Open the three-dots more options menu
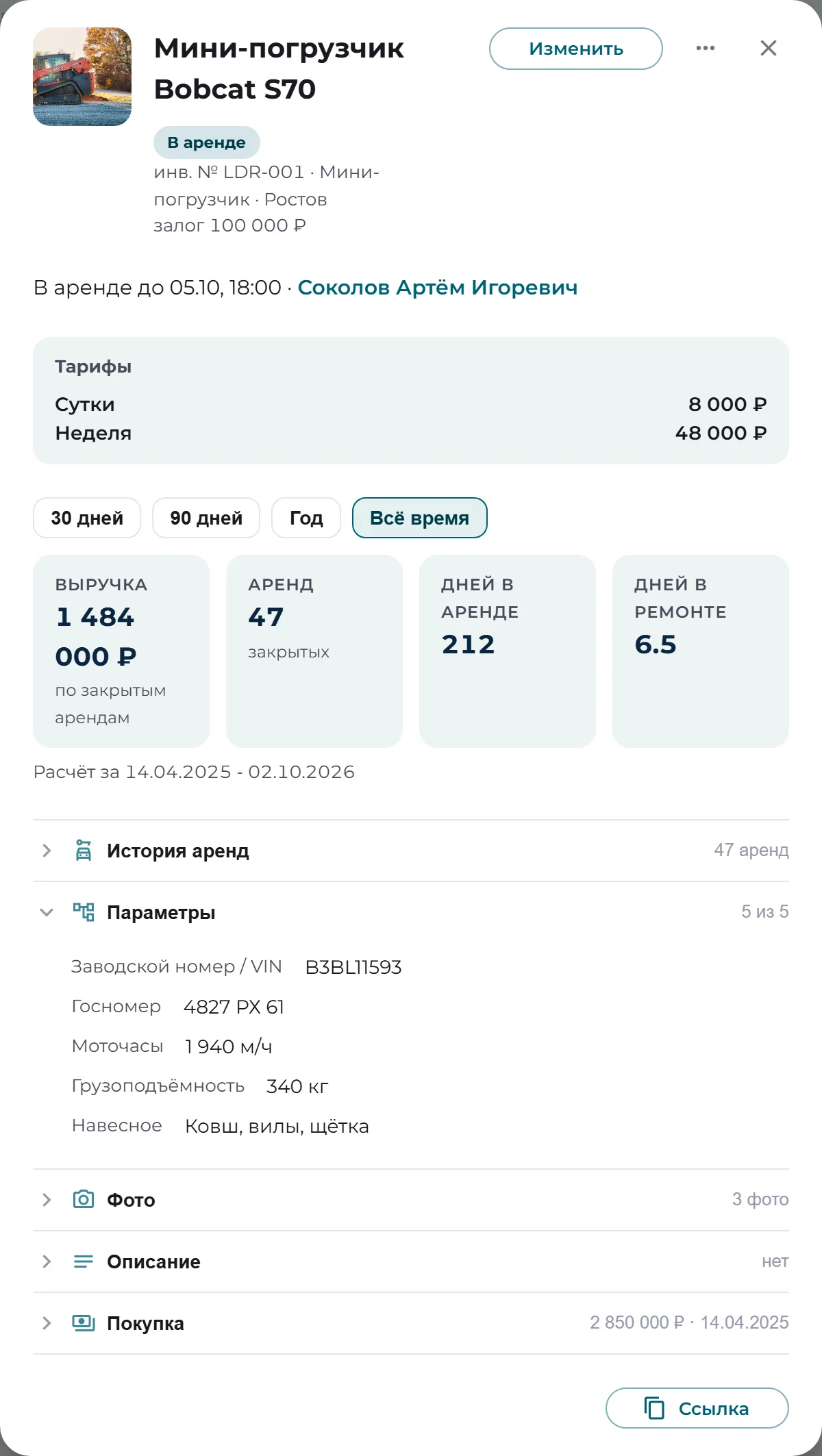The width and height of the screenshot is (822, 1456). click(x=706, y=48)
